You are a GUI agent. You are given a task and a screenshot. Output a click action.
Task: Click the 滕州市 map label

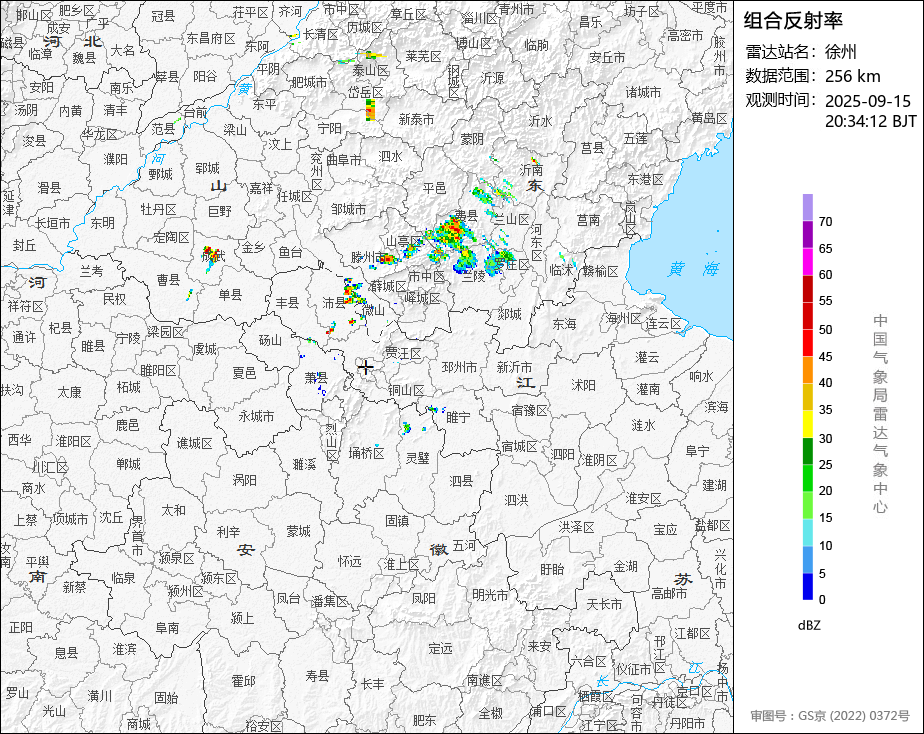(368, 257)
